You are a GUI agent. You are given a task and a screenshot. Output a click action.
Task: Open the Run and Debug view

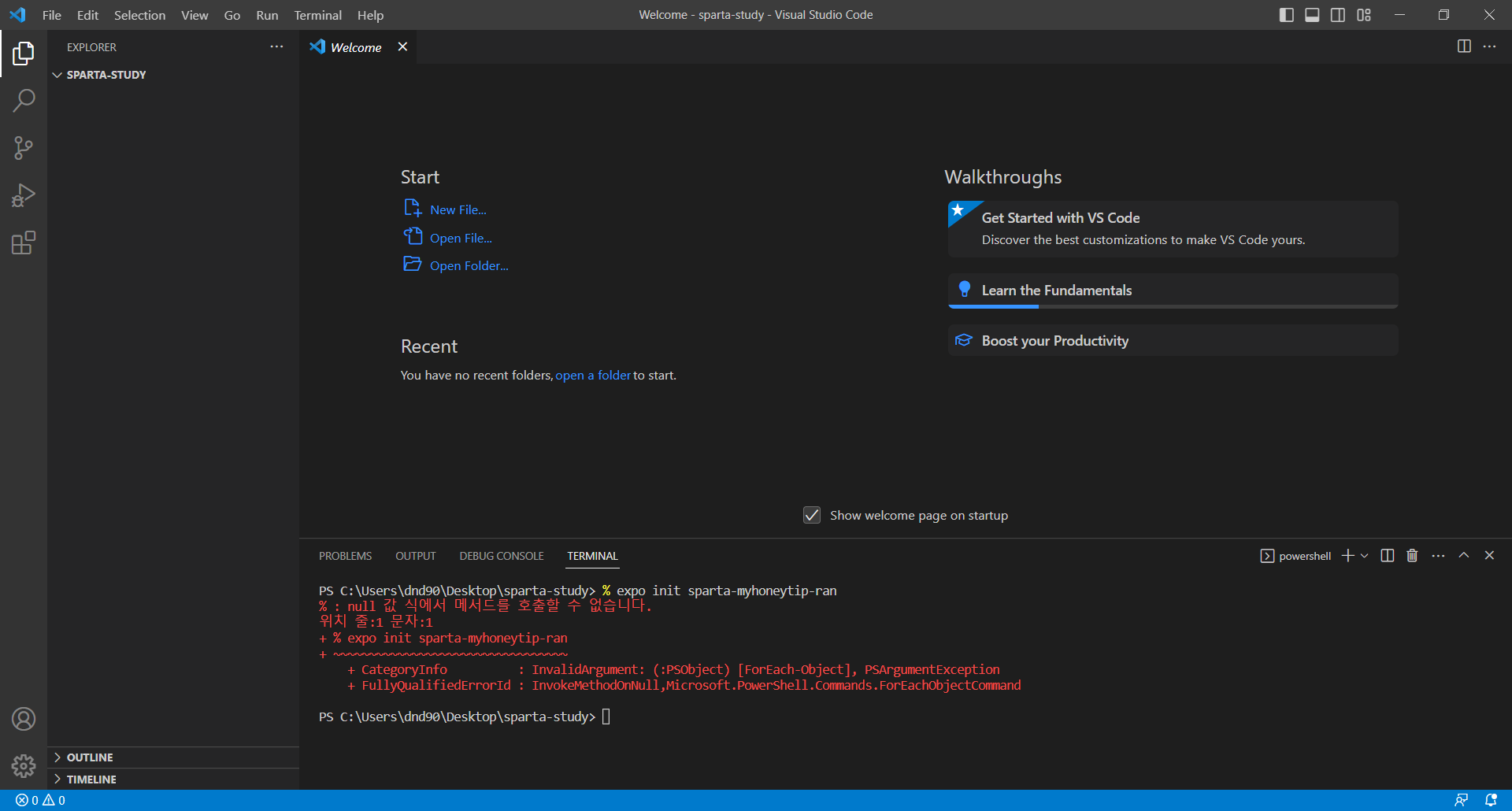pyautogui.click(x=24, y=195)
